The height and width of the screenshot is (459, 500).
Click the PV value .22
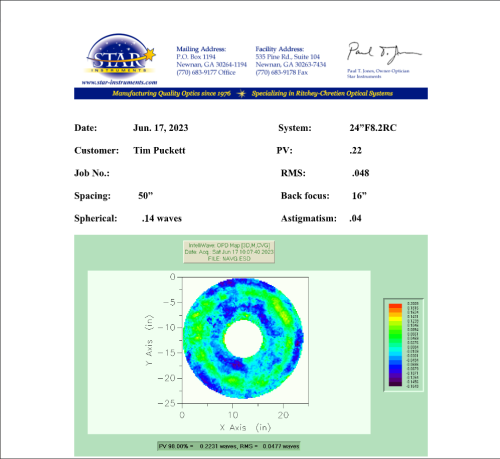coord(356,150)
